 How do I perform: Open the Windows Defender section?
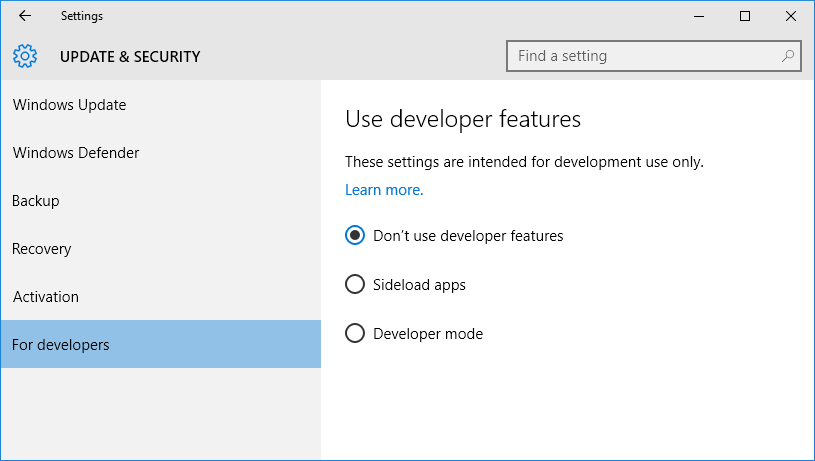tap(161, 153)
